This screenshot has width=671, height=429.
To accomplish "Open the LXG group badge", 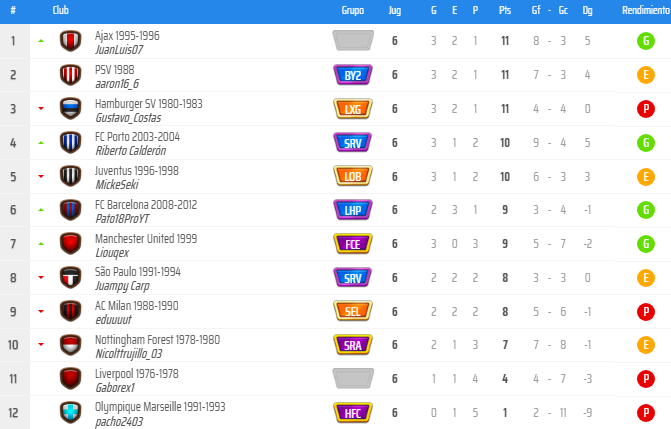I will click(353, 109).
